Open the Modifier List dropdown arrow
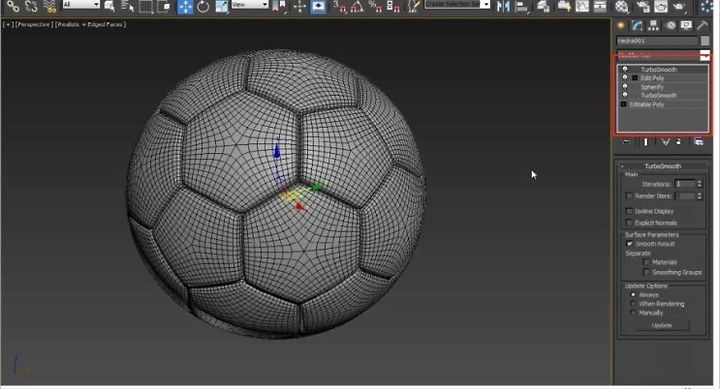 pyautogui.click(x=704, y=56)
